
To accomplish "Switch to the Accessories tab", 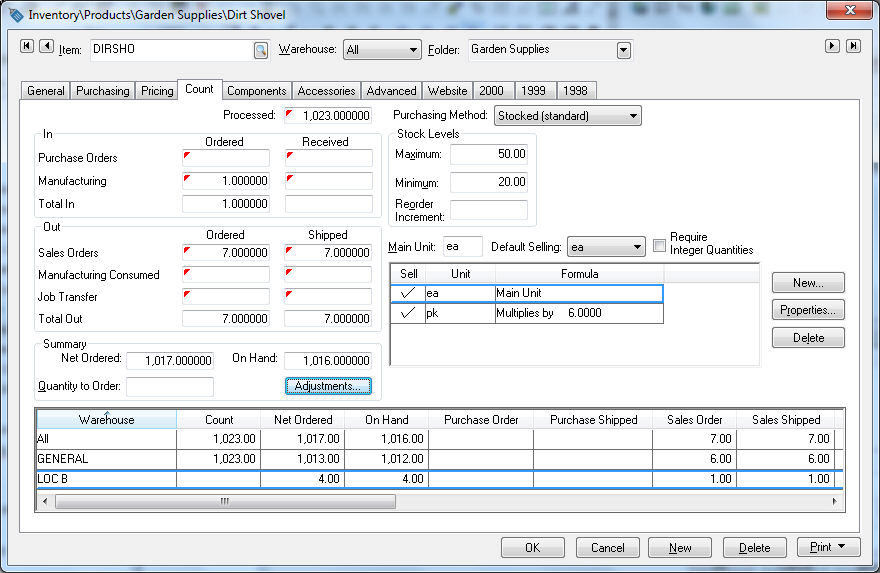I will [x=326, y=91].
